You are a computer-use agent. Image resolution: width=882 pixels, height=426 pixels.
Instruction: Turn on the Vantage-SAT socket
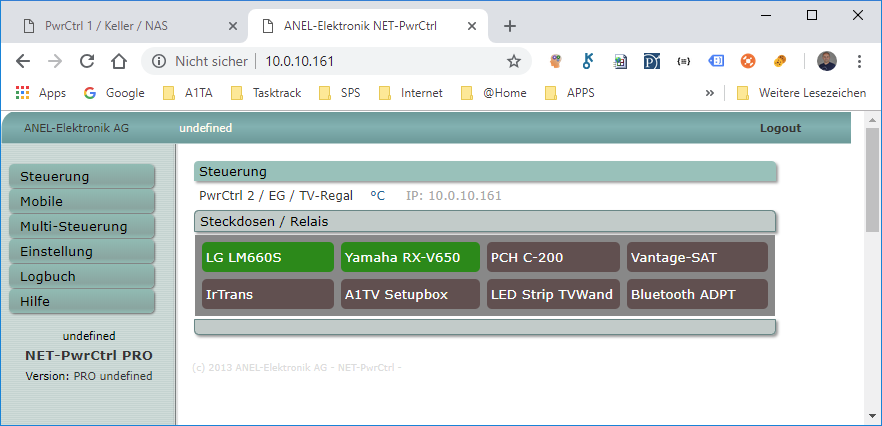(x=697, y=258)
